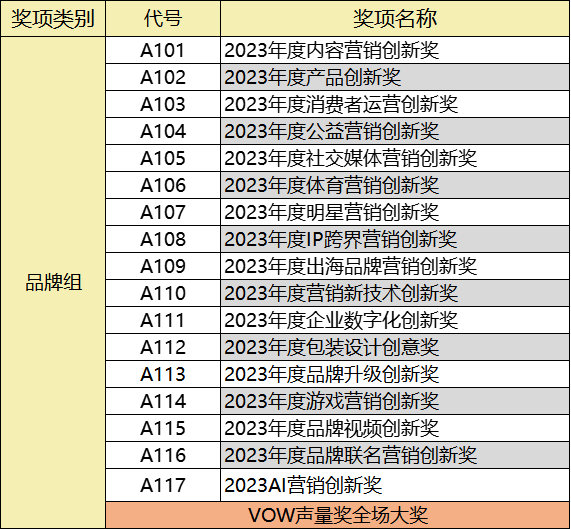Click 2023年度产品创新奖 cell
This screenshot has width=571, height=530.
[x=395, y=77]
